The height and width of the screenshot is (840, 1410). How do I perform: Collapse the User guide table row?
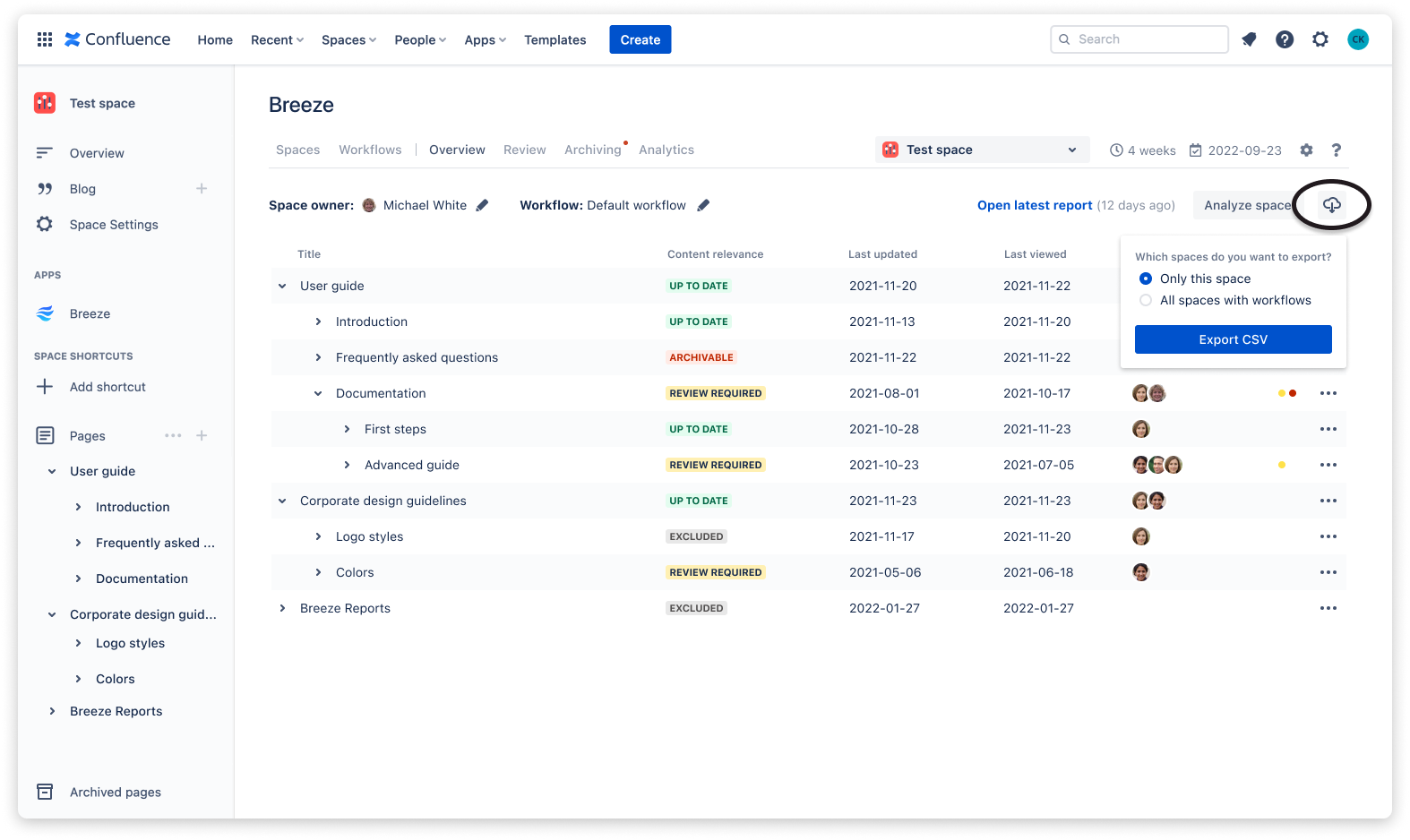point(282,286)
